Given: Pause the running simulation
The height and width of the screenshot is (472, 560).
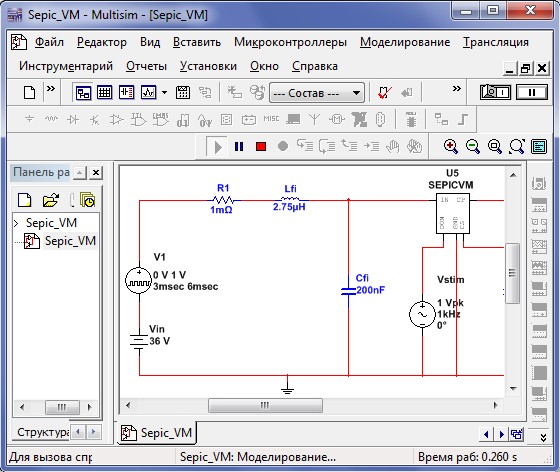Looking at the screenshot, I should click(x=239, y=147).
